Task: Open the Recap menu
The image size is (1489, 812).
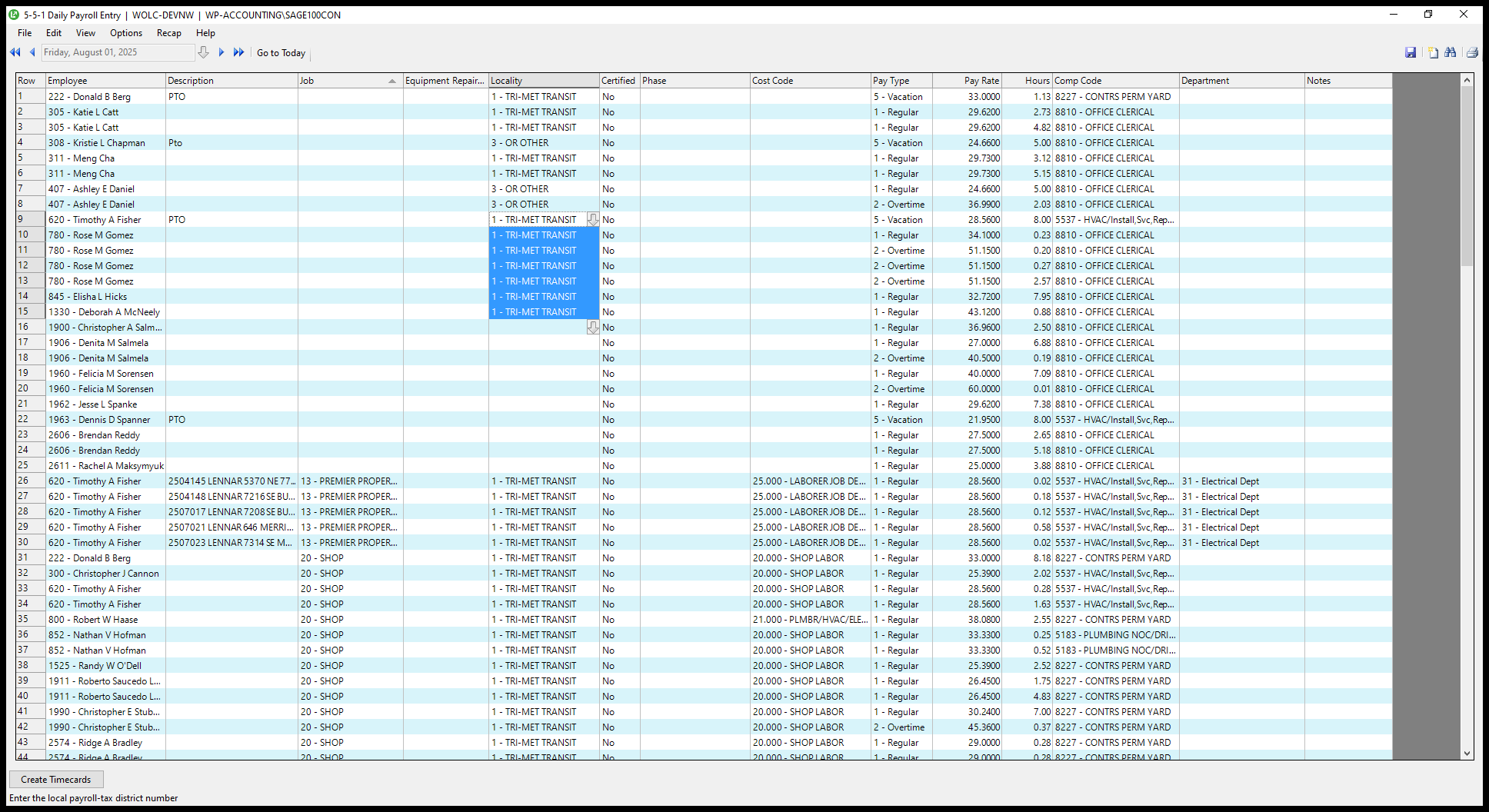Action: [168, 33]
